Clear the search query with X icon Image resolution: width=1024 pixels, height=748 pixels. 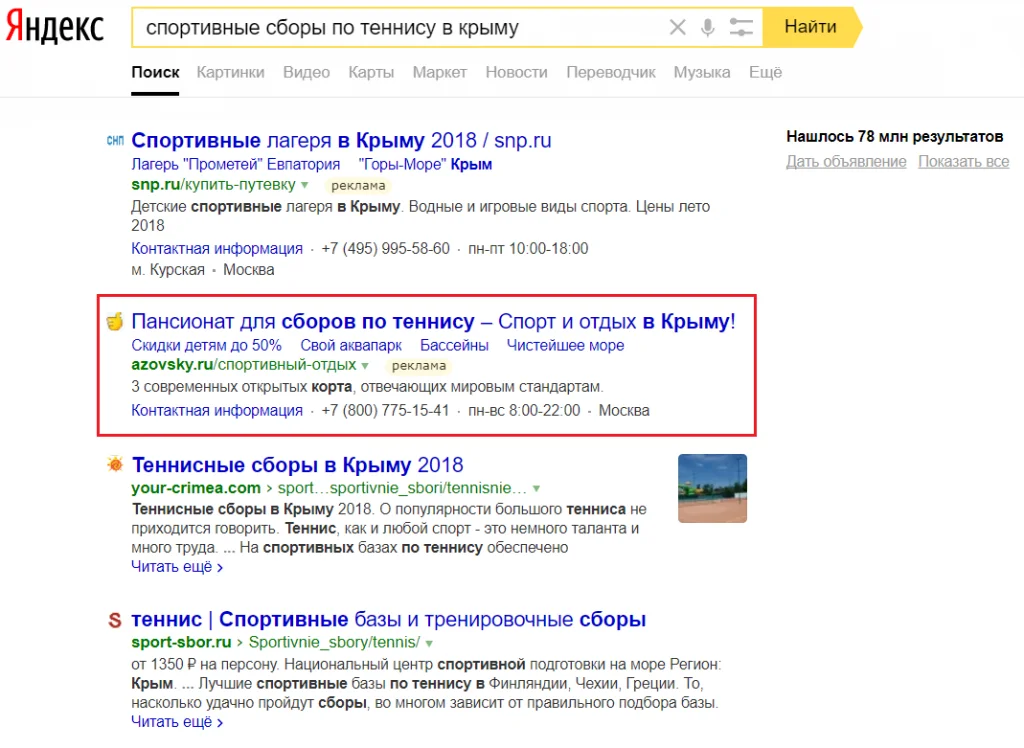point(678,27)
